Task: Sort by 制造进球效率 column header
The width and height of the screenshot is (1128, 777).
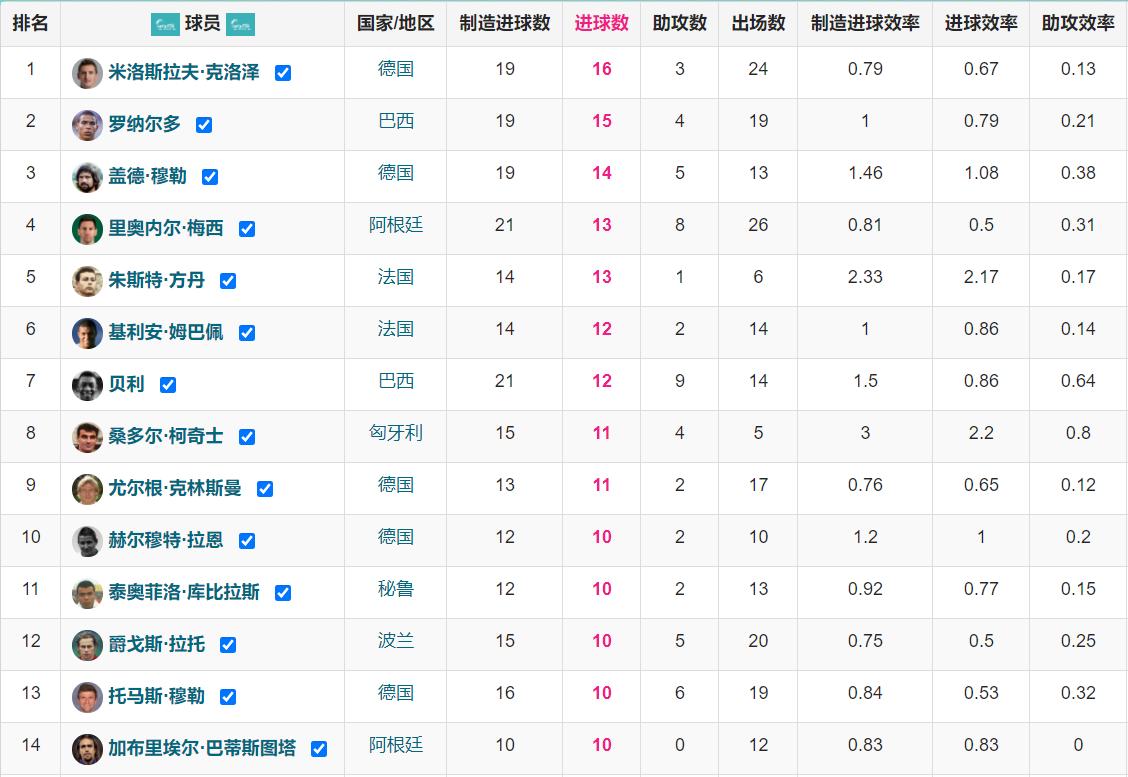Action: click(x=865, y=23)
